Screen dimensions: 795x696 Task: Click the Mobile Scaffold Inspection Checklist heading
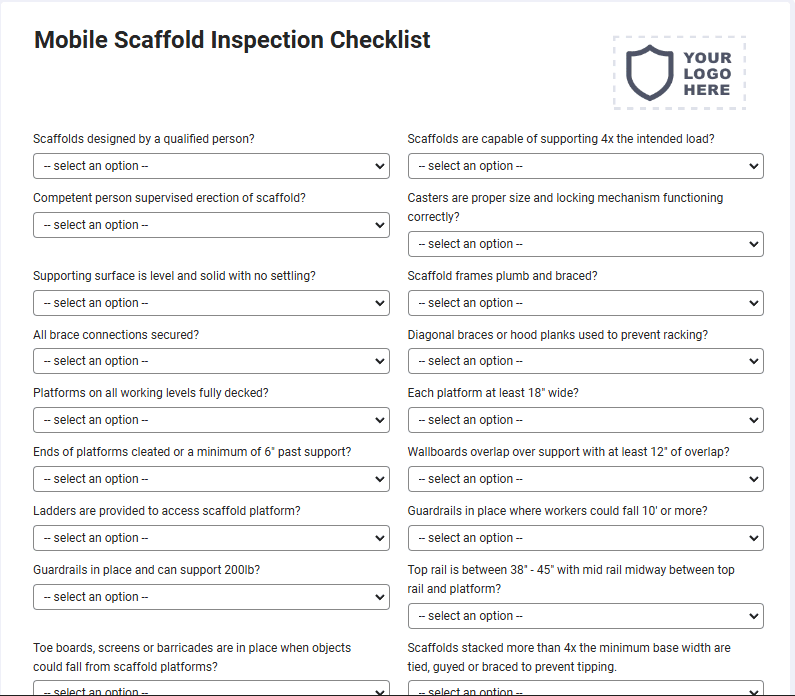coord(232,40)
